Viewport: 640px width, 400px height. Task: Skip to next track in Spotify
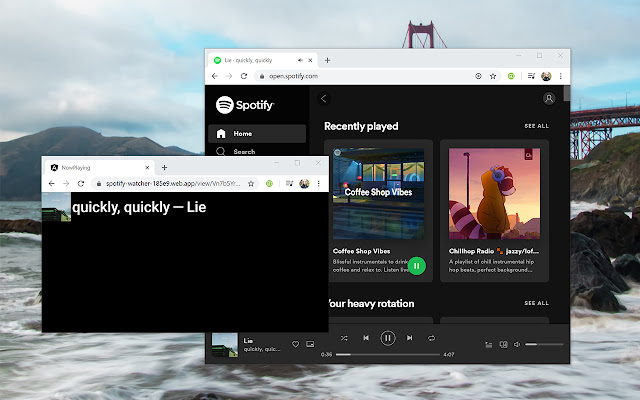click(409, 338)
